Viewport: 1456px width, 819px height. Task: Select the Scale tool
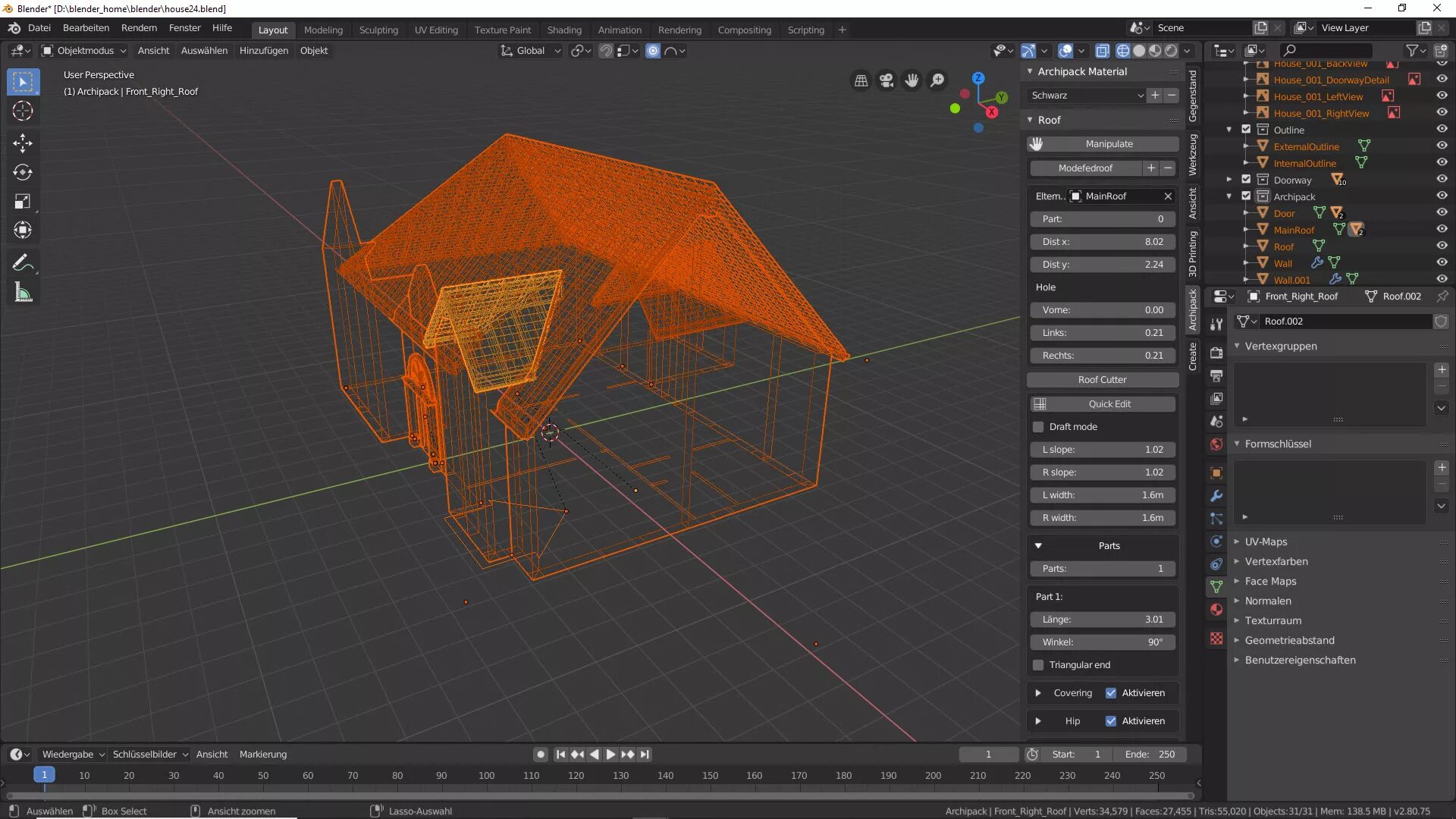pos(23,201)
